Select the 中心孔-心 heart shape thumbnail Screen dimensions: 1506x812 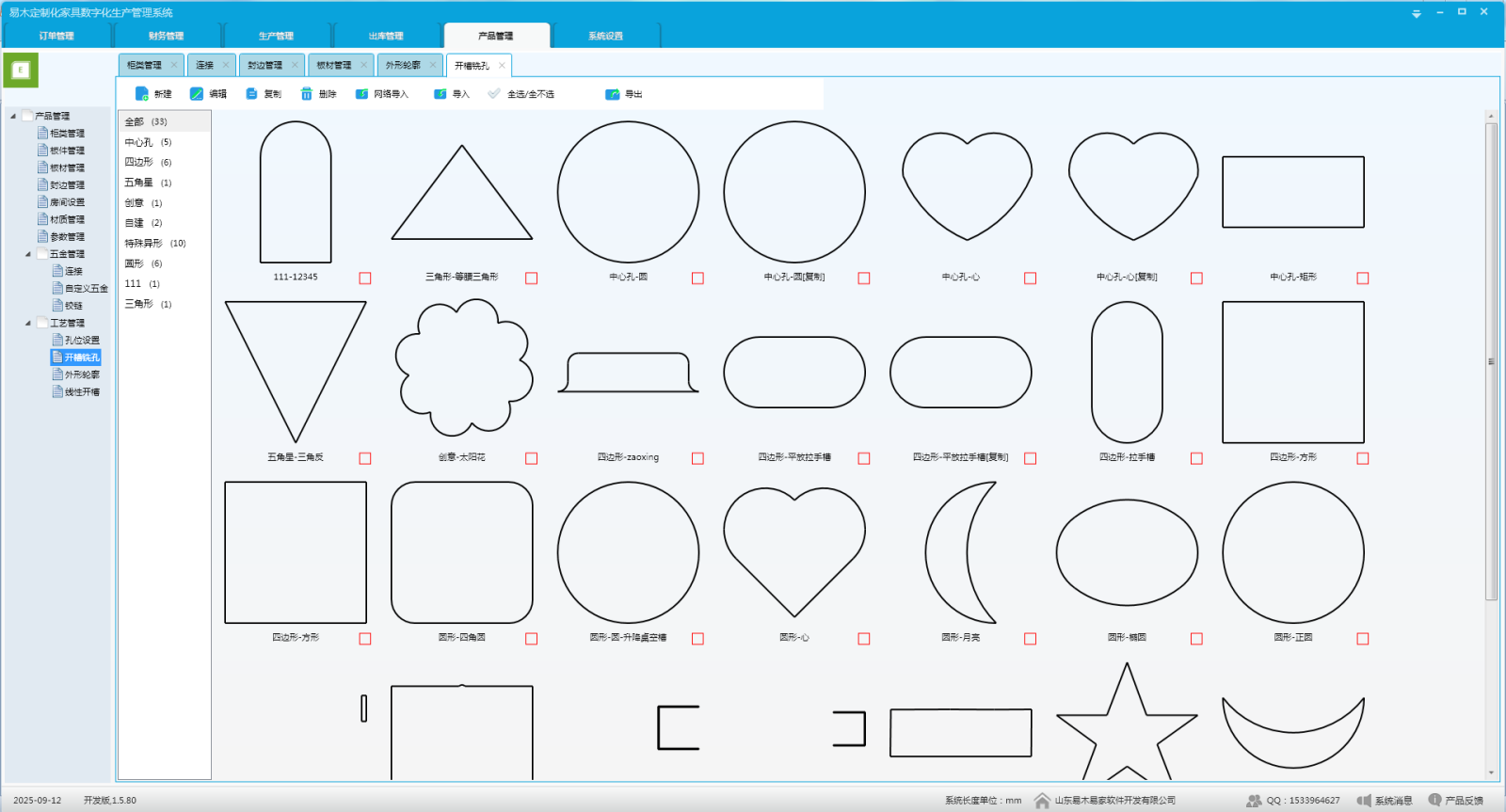point(967,188)
